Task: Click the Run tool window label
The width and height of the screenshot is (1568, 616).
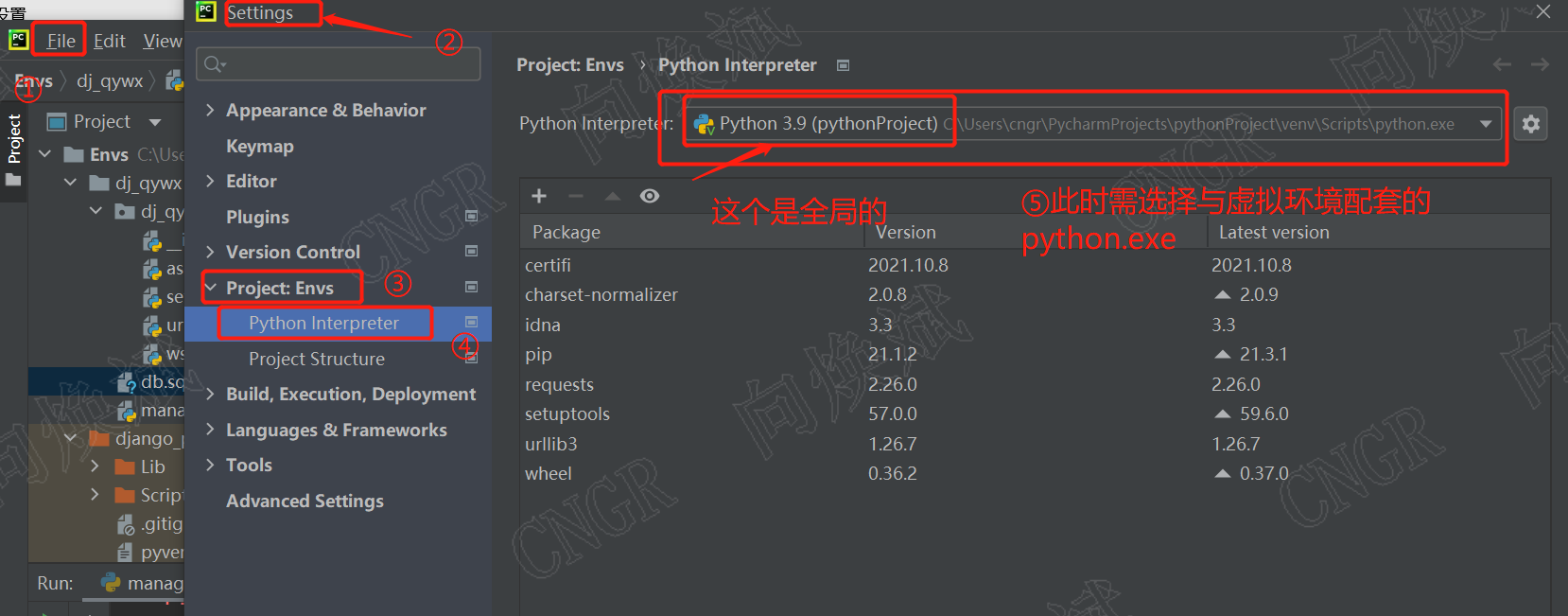Action: coord(55,583)
